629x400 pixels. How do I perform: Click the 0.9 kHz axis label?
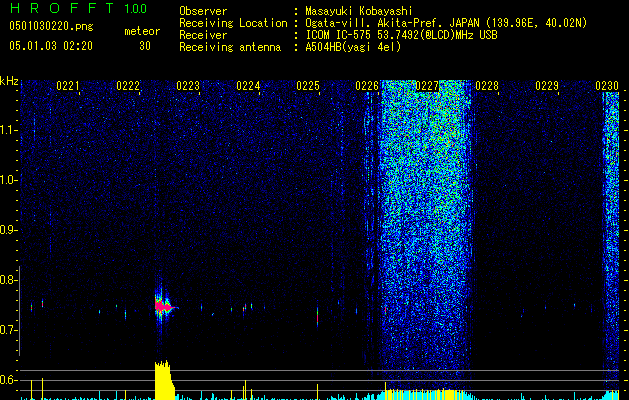pos(9,230)
